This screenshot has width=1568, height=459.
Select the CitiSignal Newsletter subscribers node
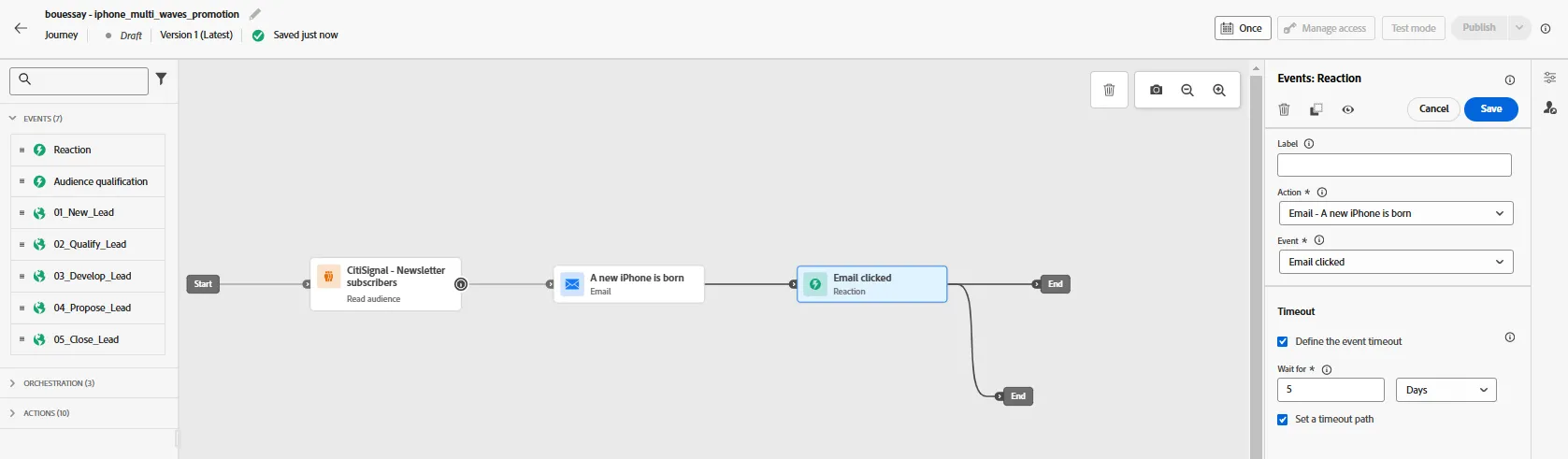(x=385, y=284)
